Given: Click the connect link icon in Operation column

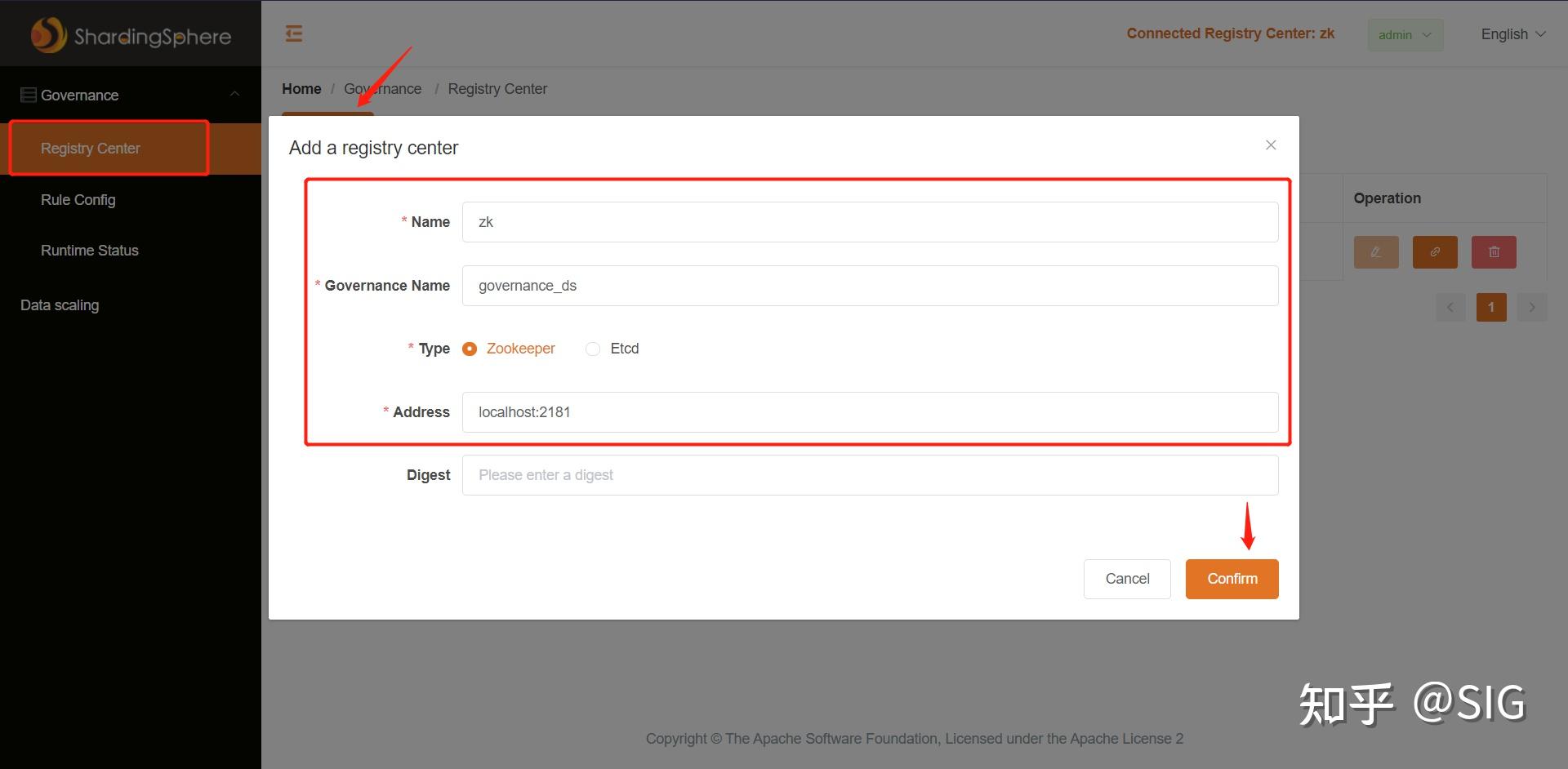Looking at the screenshot, I should (x=1435, y=252).
